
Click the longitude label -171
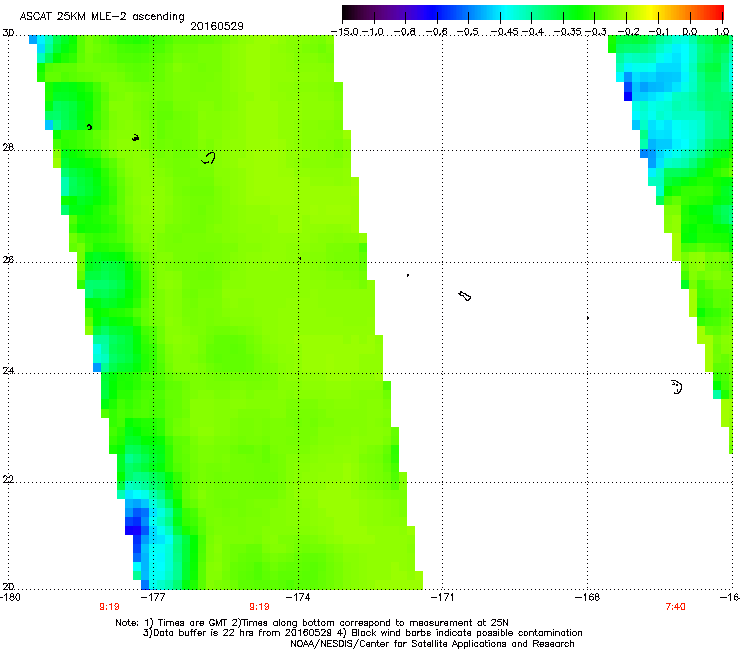click(x=443, y=598)
